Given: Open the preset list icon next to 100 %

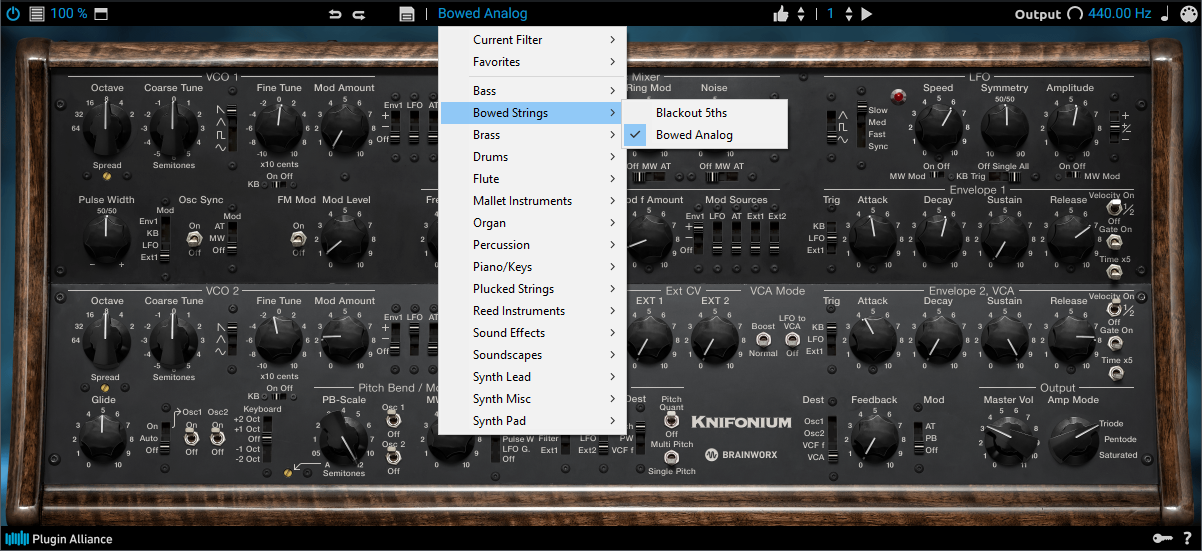Looking at the screenshot, I should pos(37,14).
